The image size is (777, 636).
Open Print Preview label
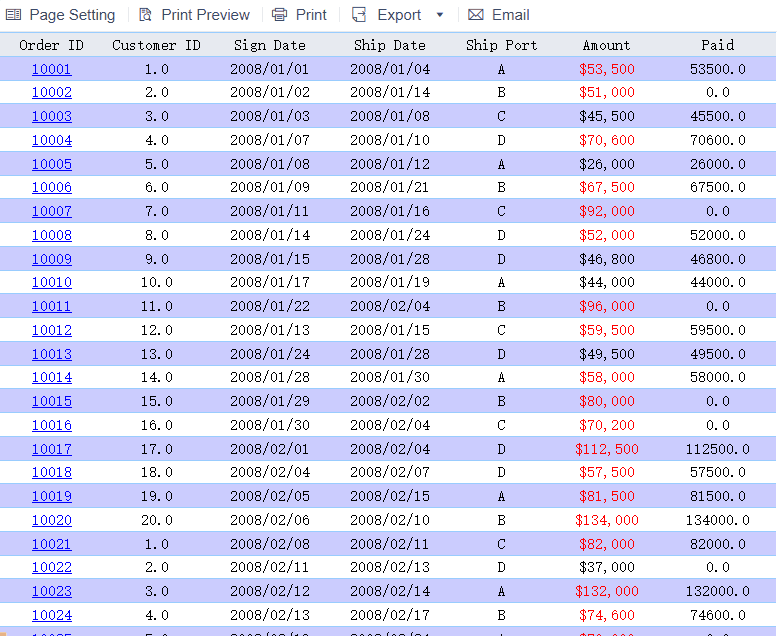(206, 15)
